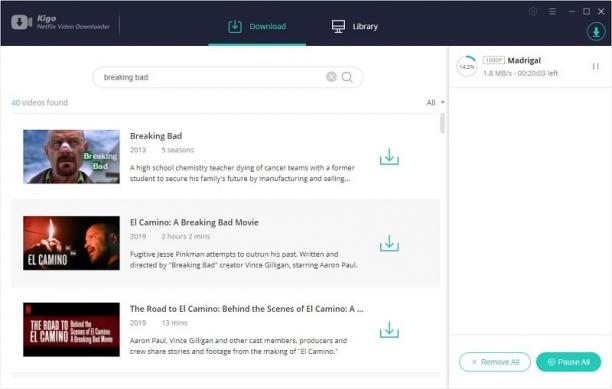This screenshot has width=612, height=389.
Task: Switch to the Download tab
Action: tap(257, 27)
